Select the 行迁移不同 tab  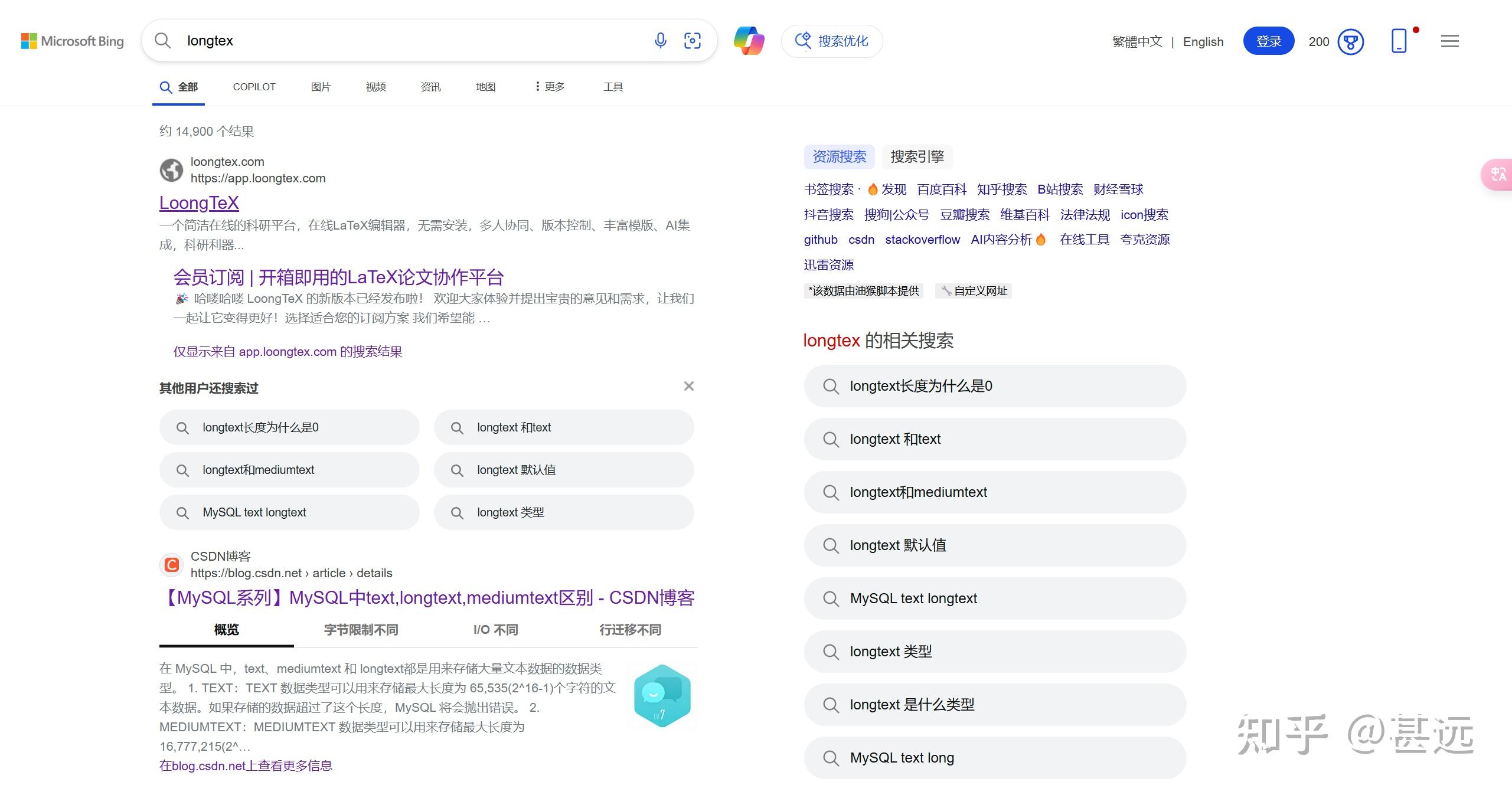tap(630, 630)
